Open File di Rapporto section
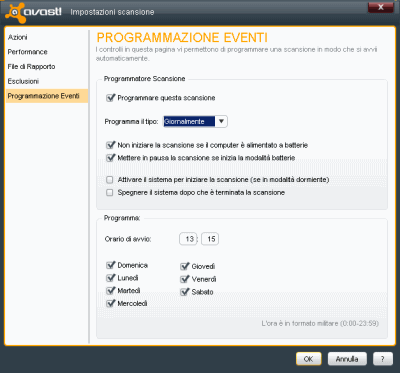Screen dimensions: 400x373 (x=31, y=66)
